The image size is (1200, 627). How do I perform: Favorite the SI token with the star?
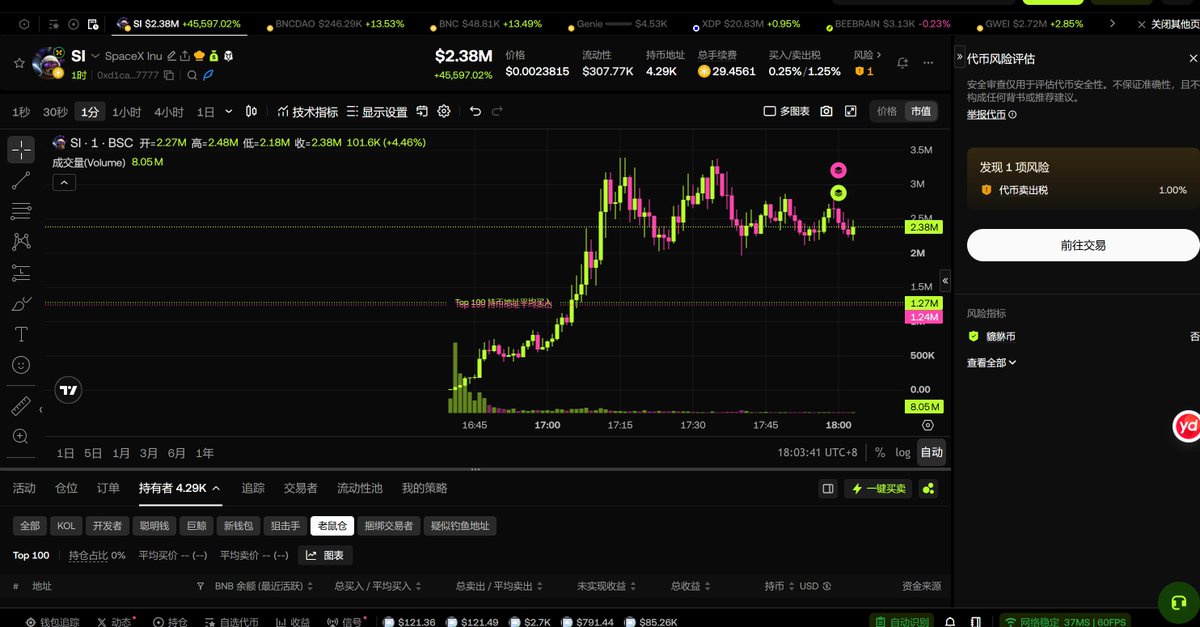19,63
